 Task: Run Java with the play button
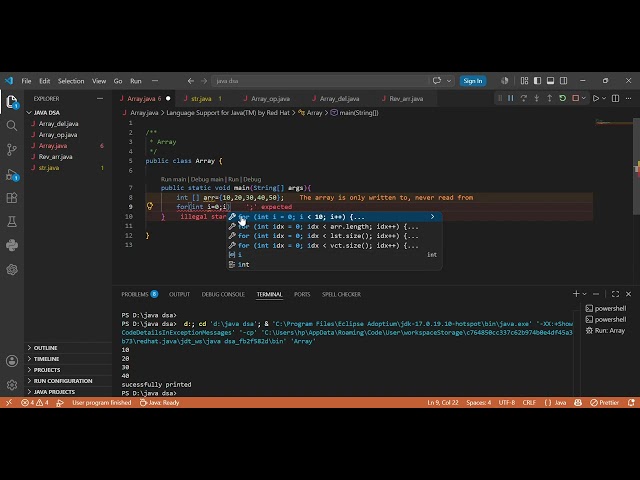coord(596,98)
